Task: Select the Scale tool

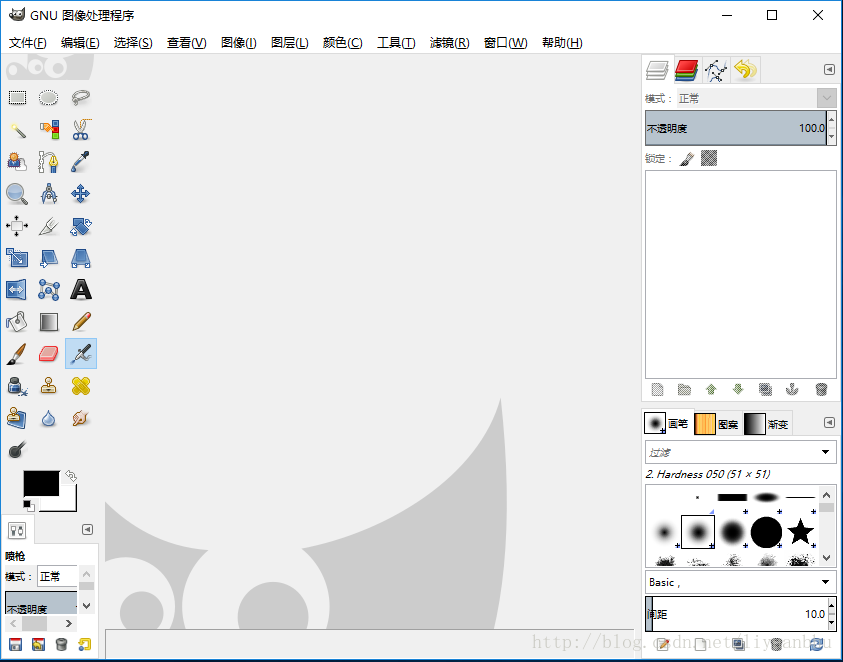Action: 17,258
